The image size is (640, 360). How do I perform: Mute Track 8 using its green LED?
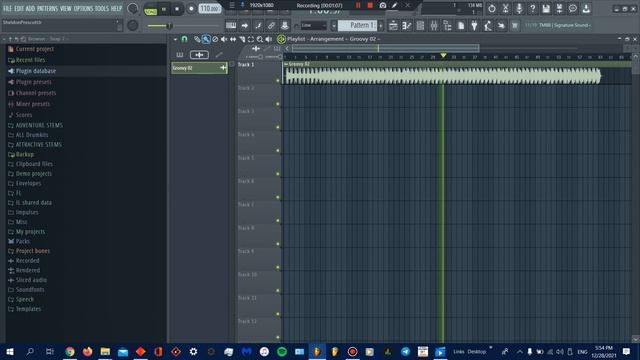(278, 244)
